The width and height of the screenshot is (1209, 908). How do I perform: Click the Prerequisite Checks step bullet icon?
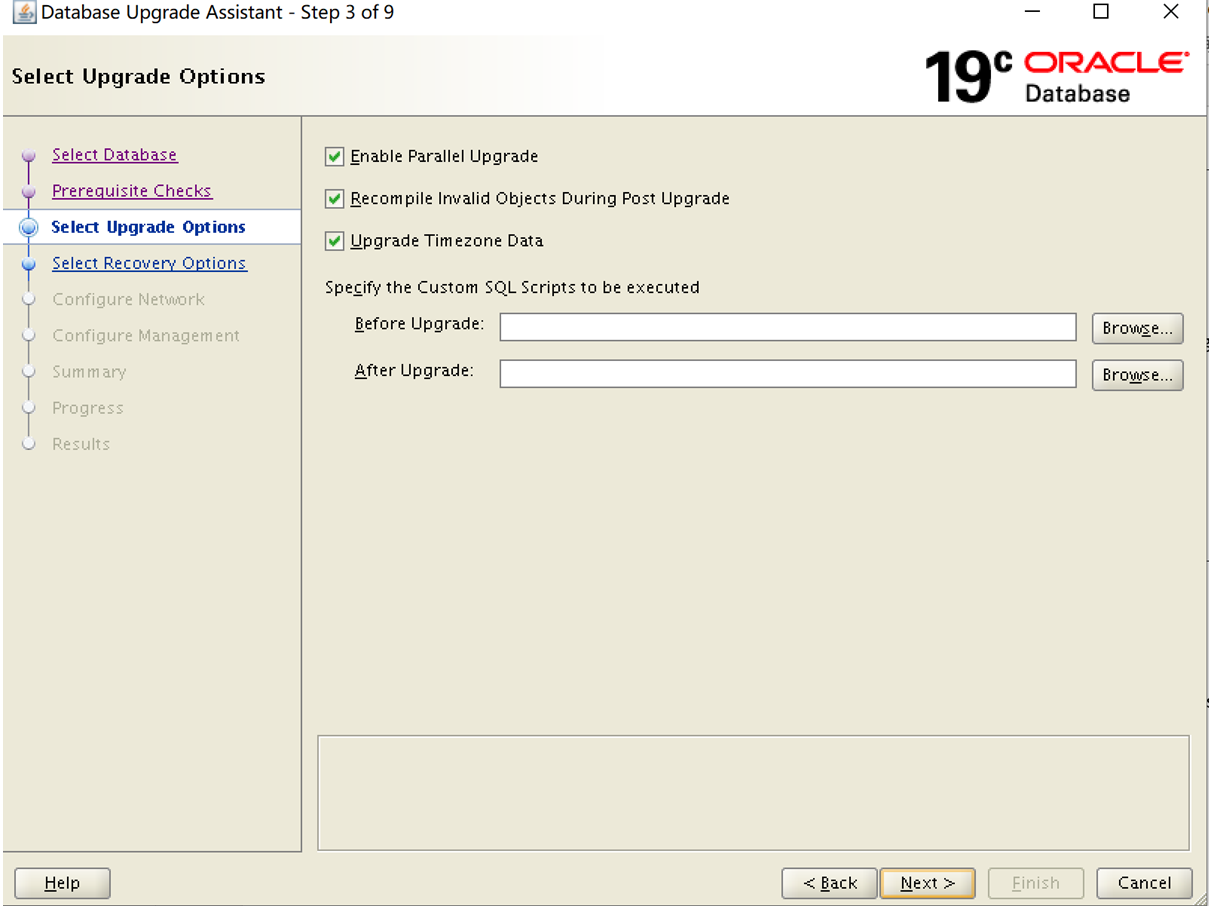[29, 192]
